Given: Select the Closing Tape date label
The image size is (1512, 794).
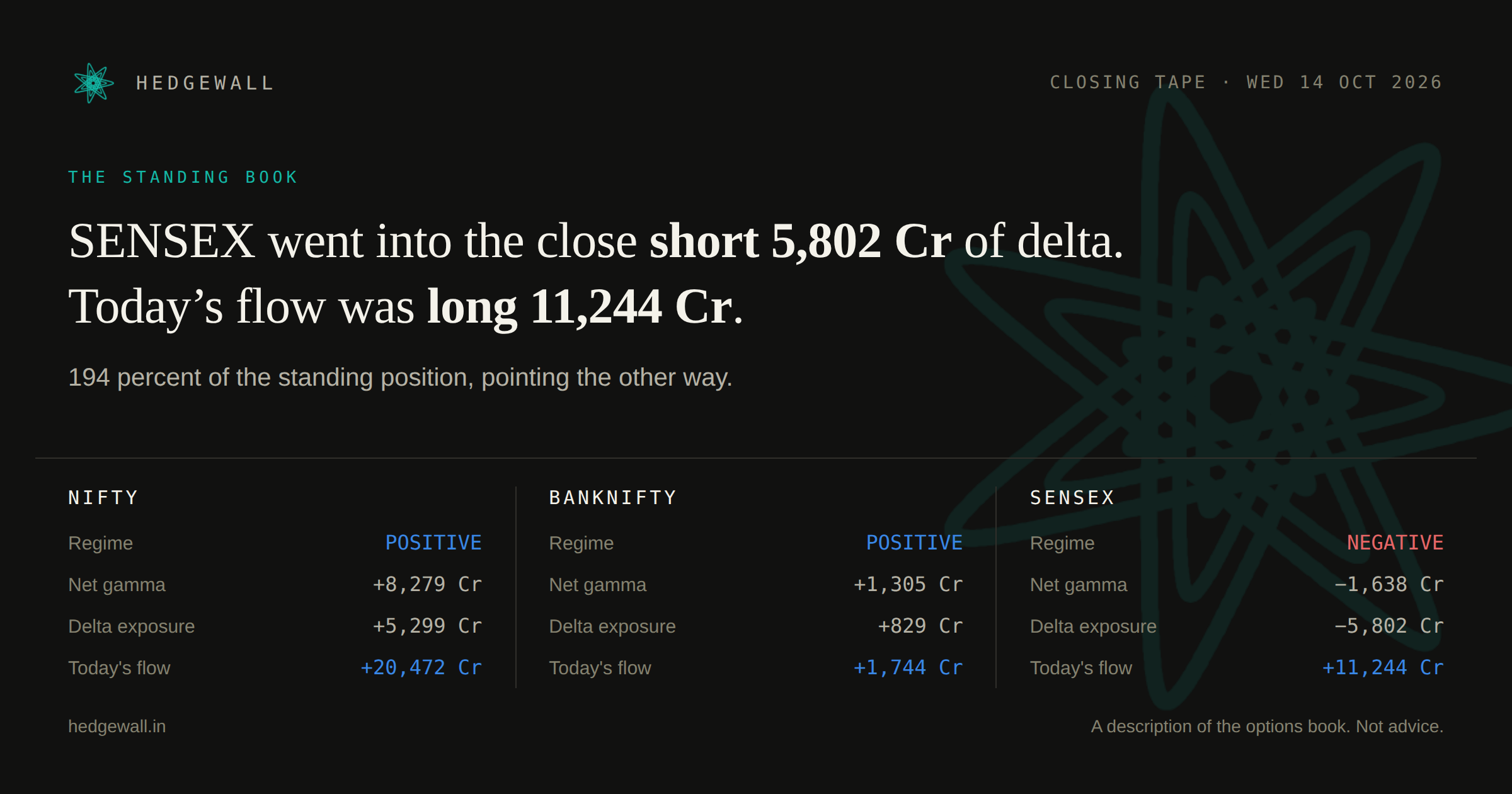Looking at the screenshot, I should click(1246, 83).
